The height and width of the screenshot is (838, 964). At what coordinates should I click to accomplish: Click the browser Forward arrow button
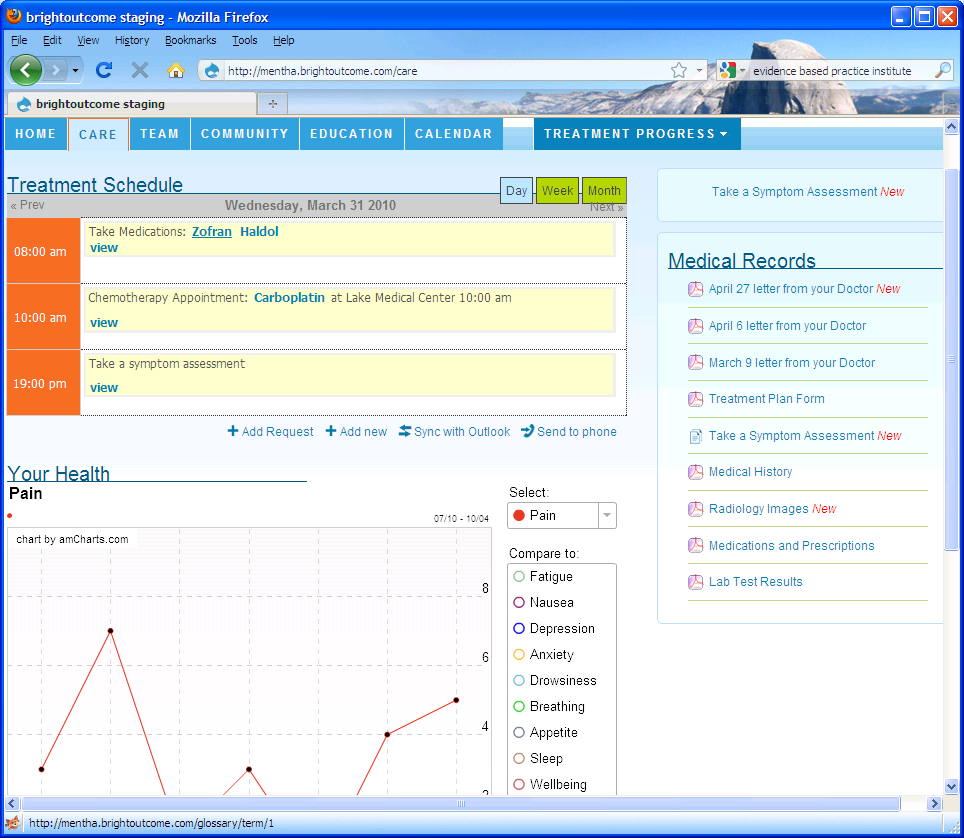(55, 70)
